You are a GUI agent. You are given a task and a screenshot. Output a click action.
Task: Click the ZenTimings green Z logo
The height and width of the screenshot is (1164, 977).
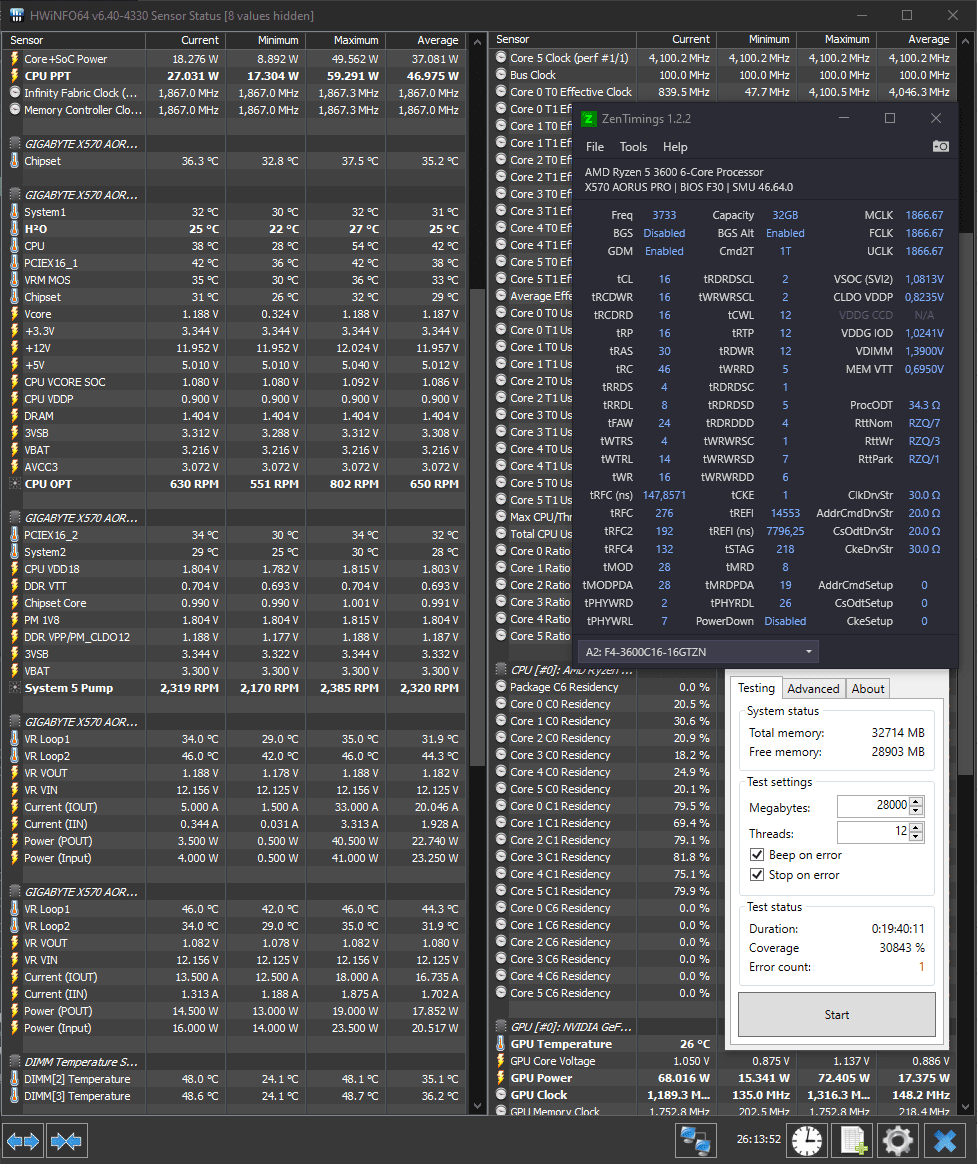589,119
